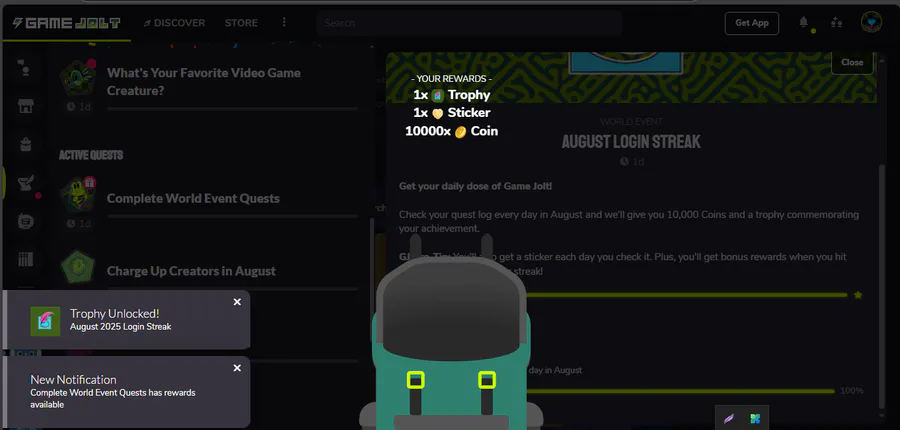Image resolution: width=900 pixels, height=430 pixels.
Task: Click the Get App button
Action: click(x=752, y=23)
